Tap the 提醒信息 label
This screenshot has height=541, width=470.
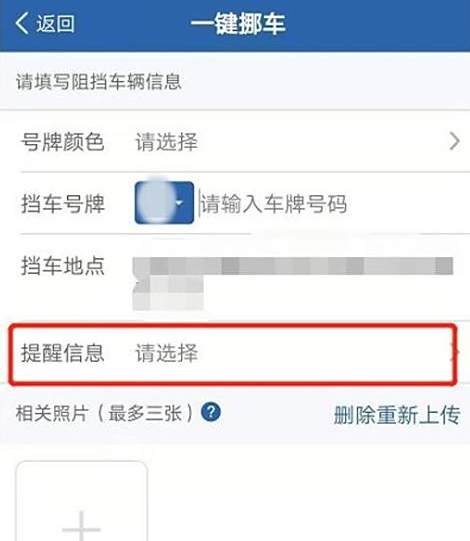(x=62, y=353)
